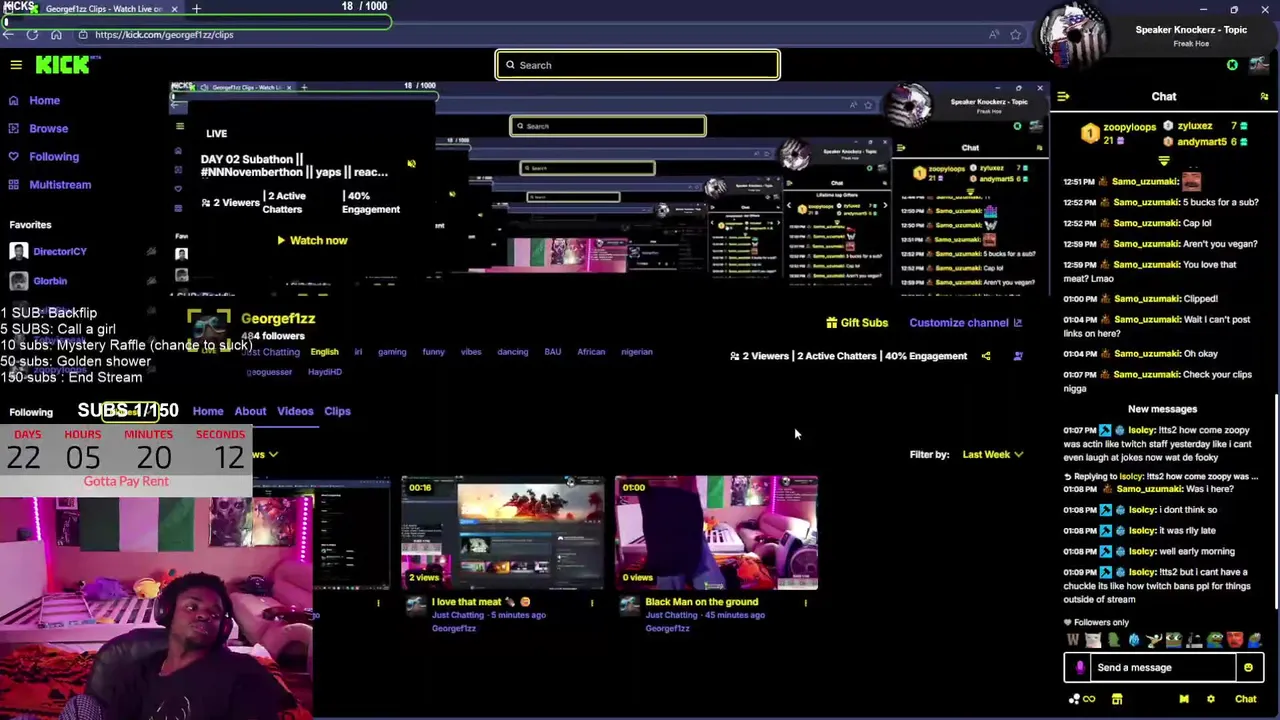The height and width of the screenshot is (720, 1280).
Task: Insert the W emote
Action: click(1073, 641)
